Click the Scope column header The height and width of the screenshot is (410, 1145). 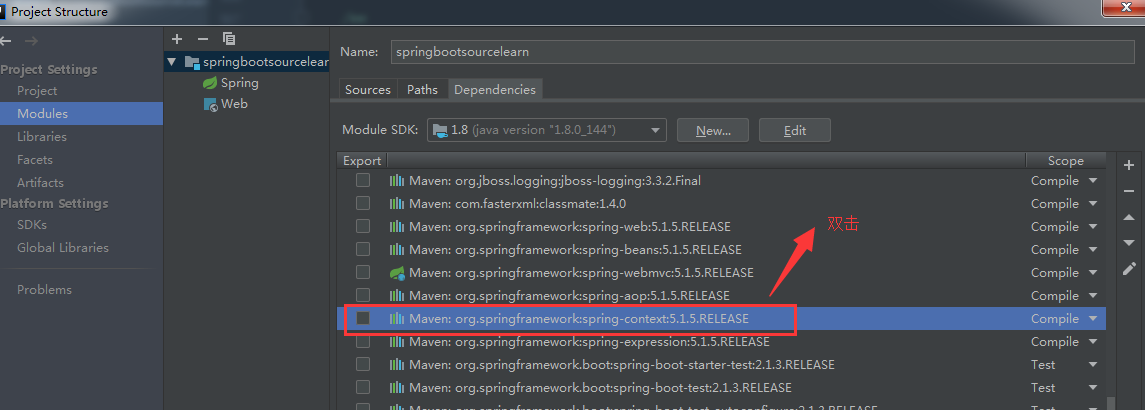coord(1066,161)
